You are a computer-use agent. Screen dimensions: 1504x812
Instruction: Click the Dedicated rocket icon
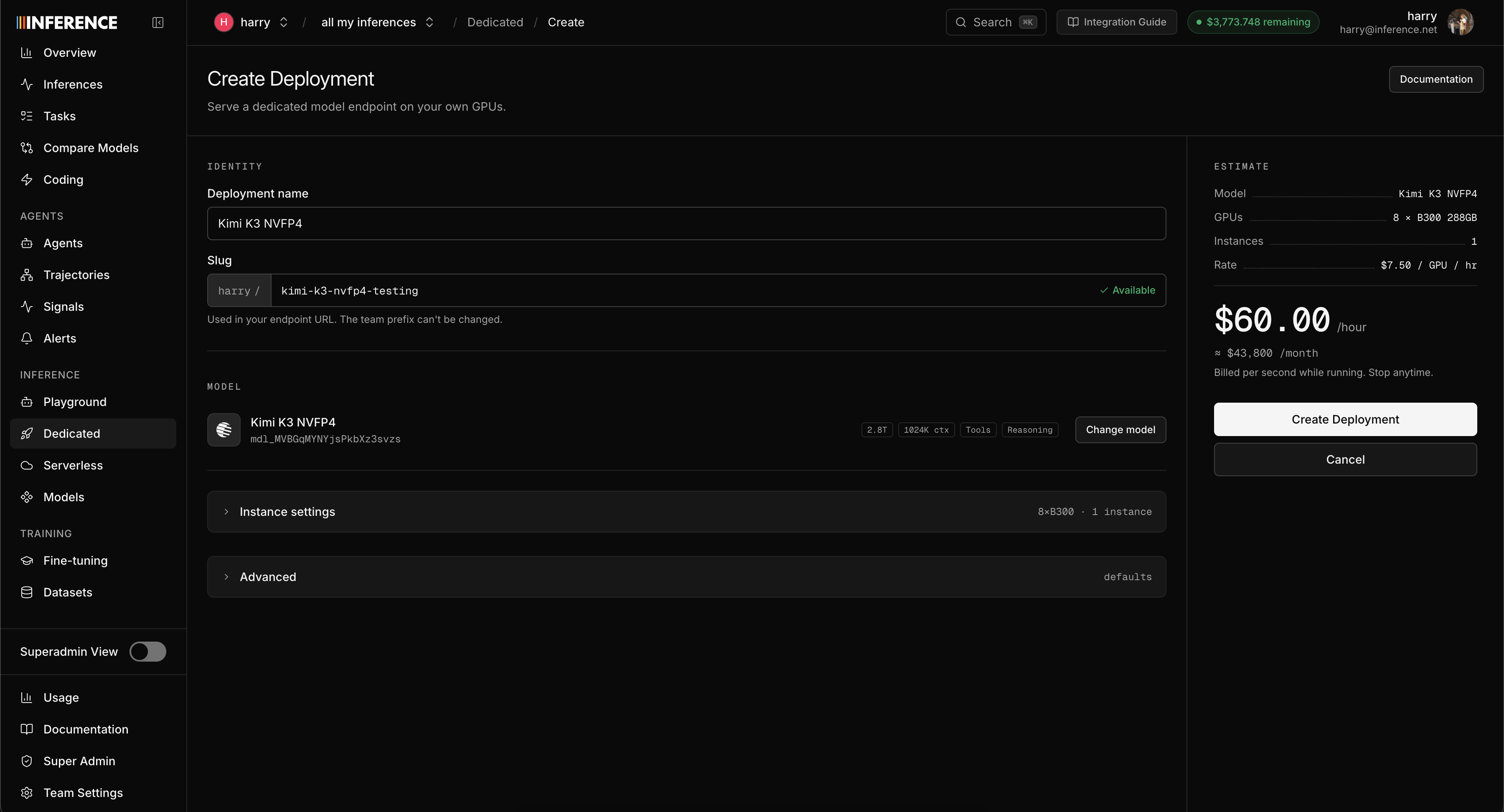[26, 433]
